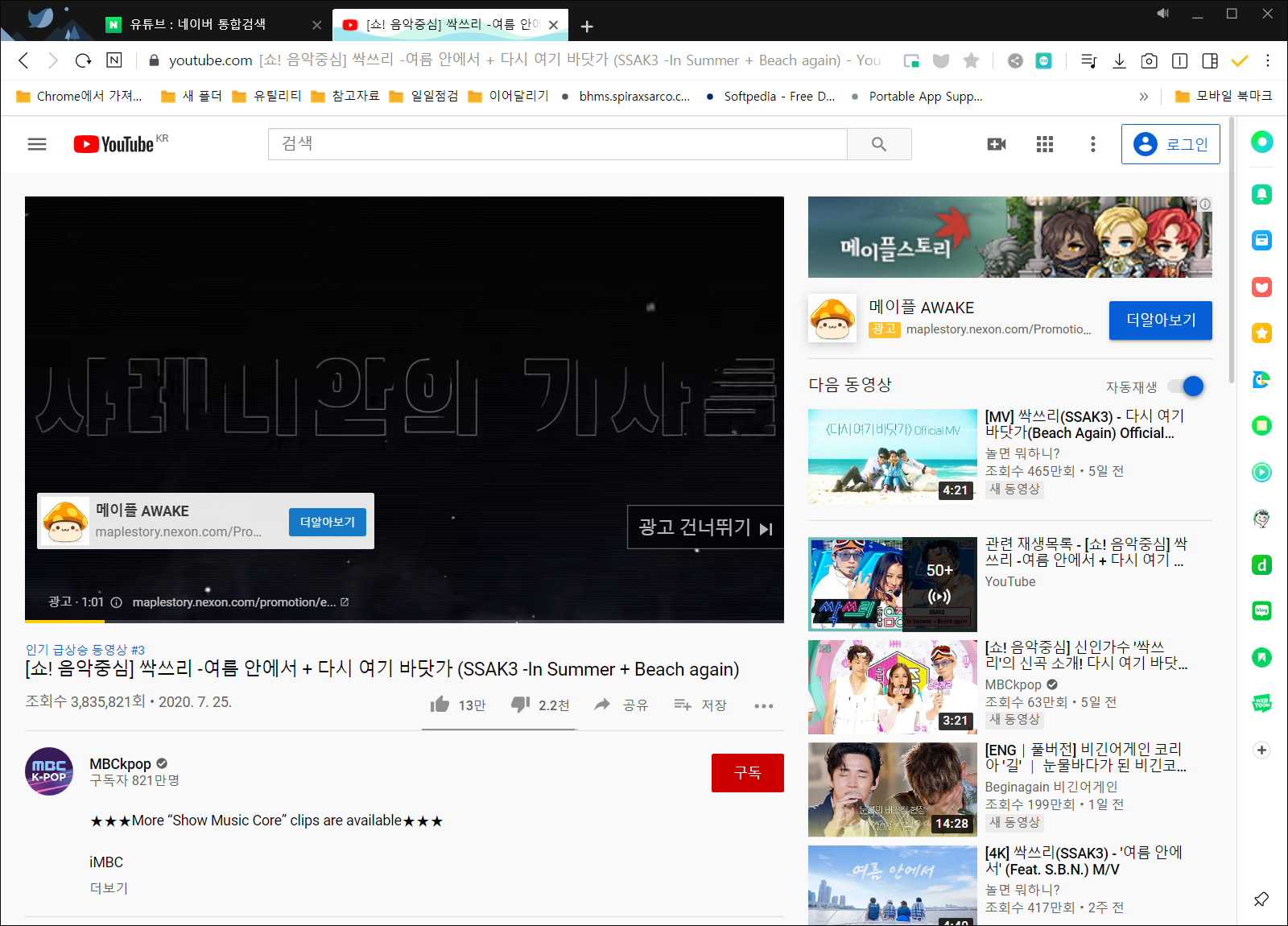Open the browser three-dot main menu
This screenshot has height=926, width=1288.
point(1268,60)
